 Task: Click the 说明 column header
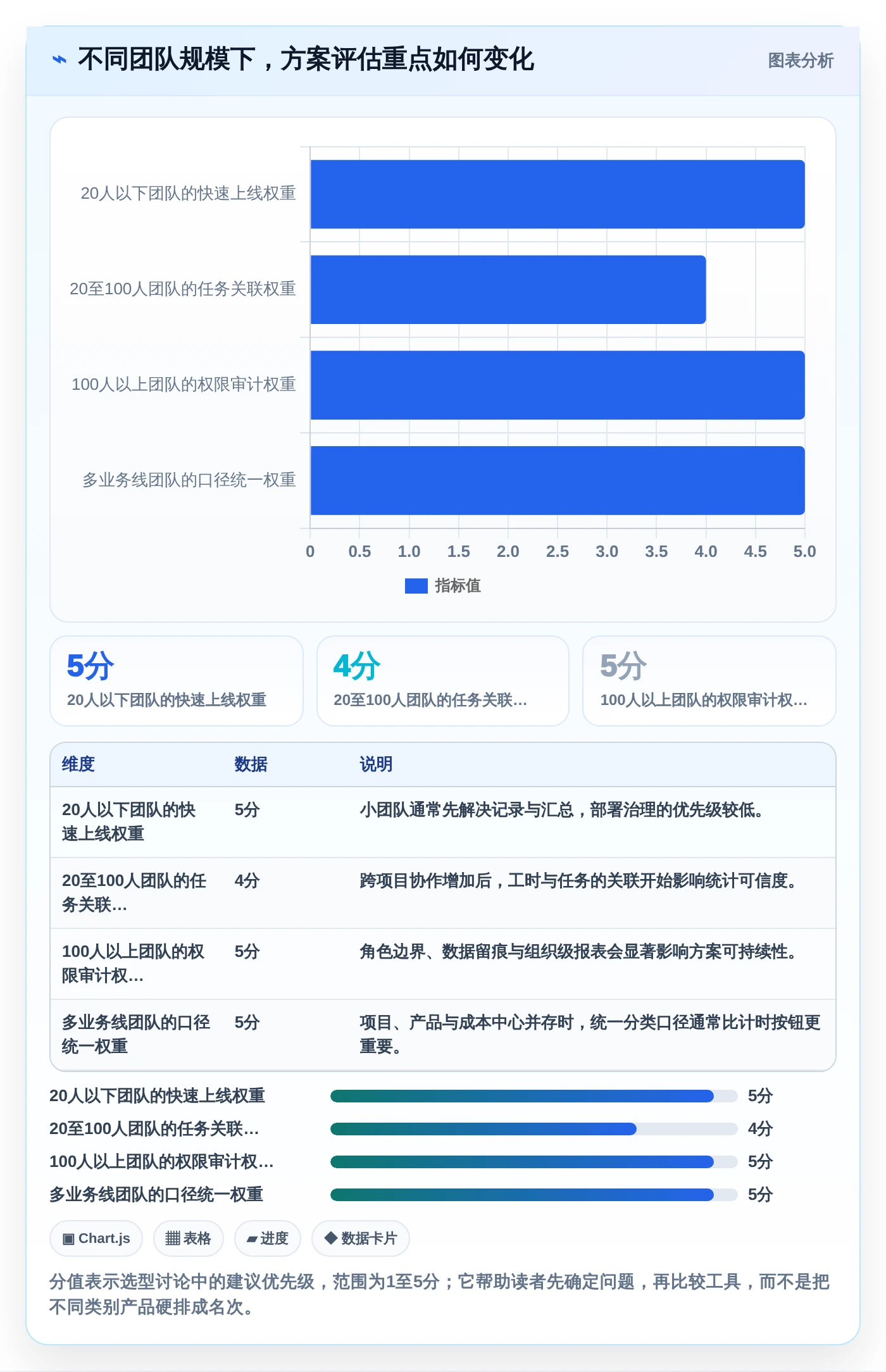pyautogui.click(x=376, y=764)
